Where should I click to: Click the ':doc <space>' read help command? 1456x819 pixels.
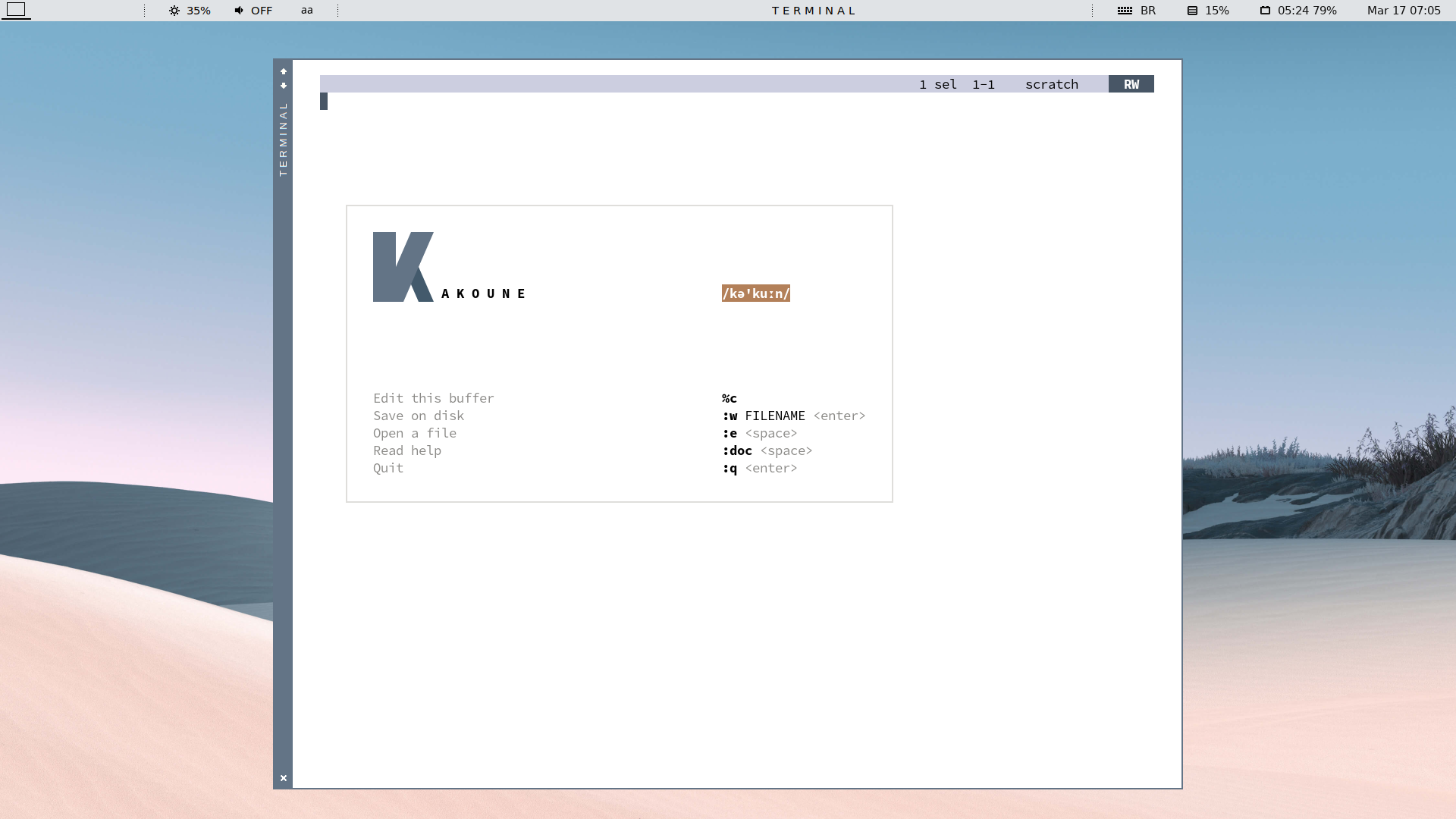pyautogui.click(x=767, y=450)
